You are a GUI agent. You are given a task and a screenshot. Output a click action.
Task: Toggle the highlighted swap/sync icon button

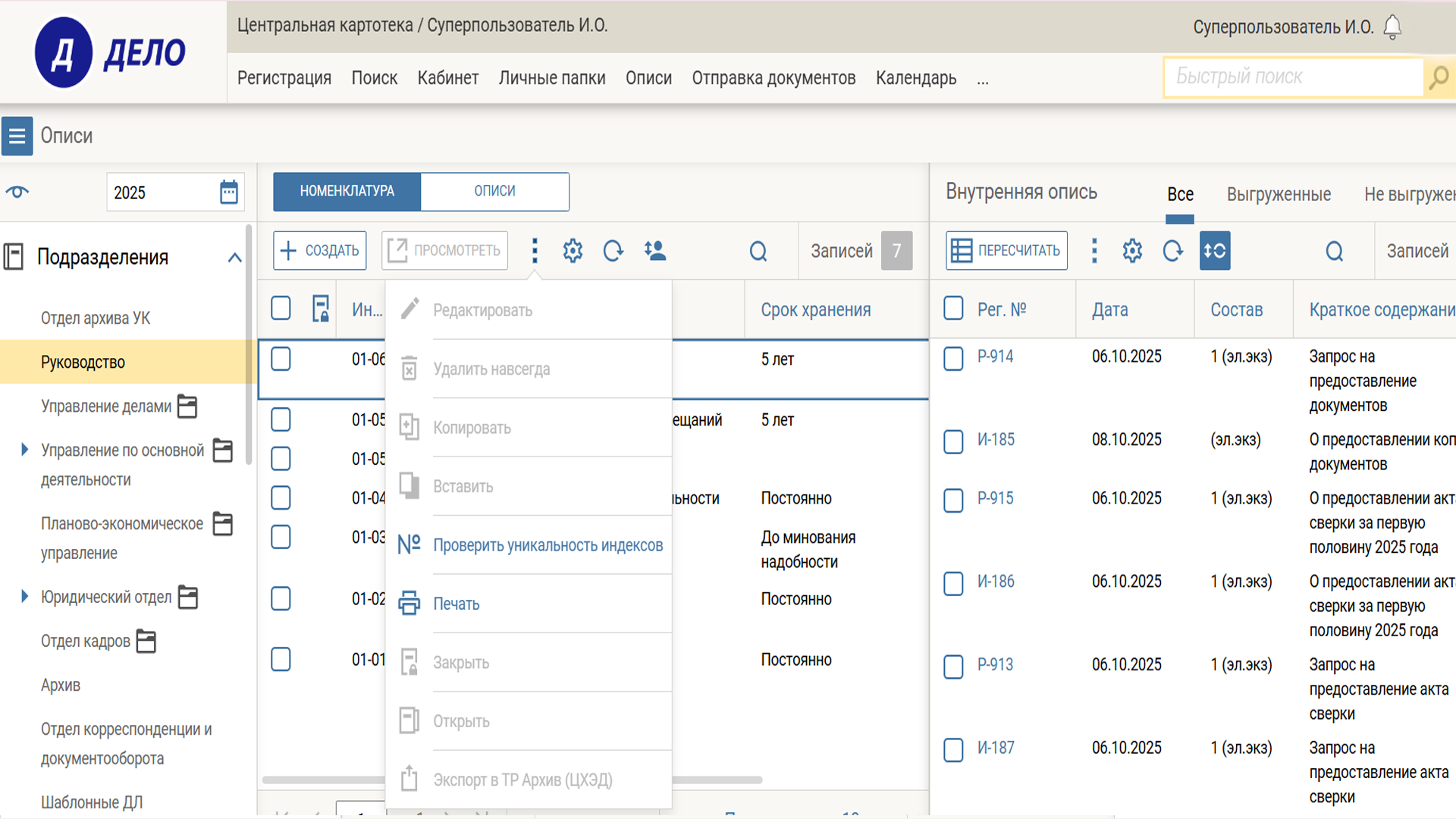click(x=1215, y=251)
